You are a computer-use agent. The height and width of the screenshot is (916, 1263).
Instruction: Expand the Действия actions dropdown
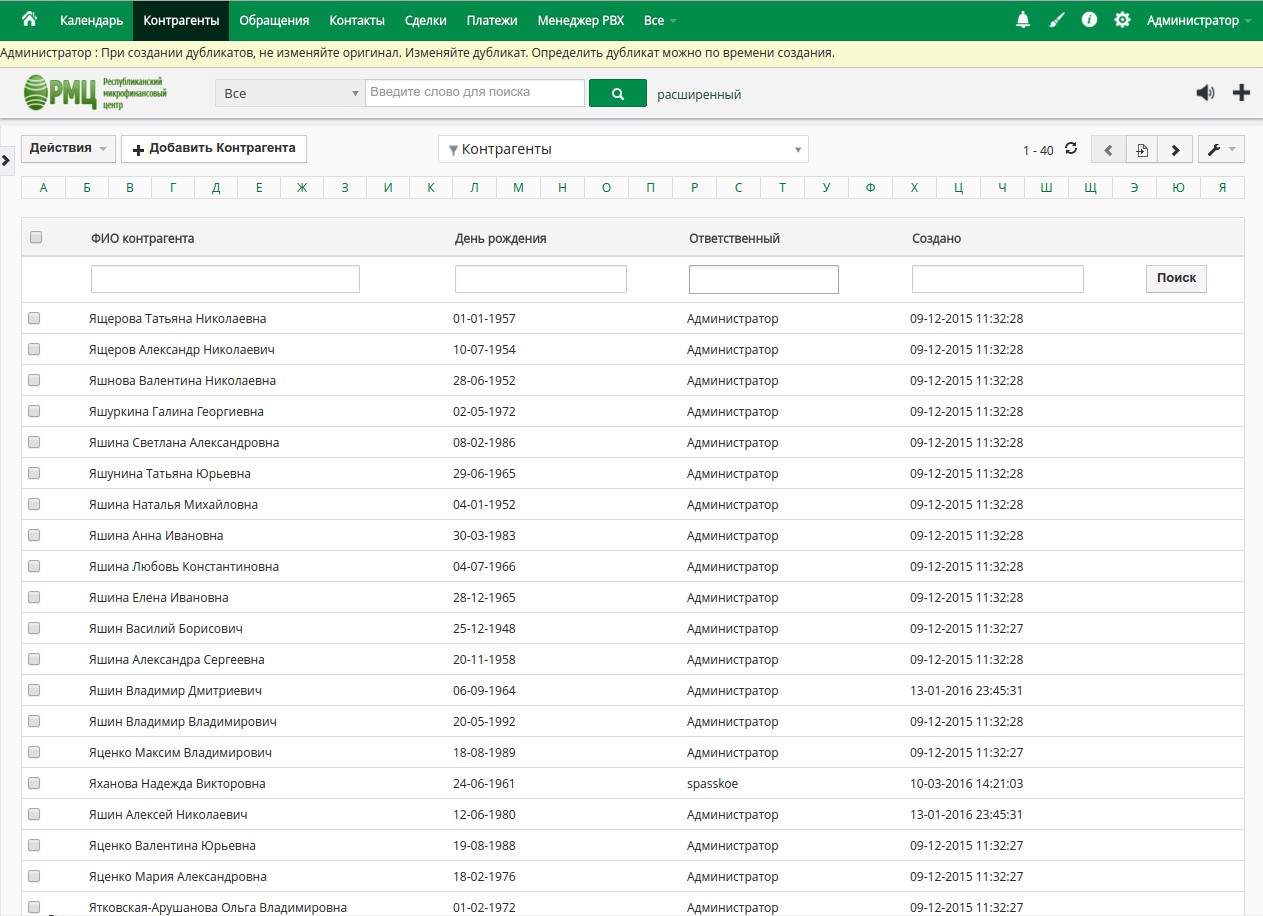68,148
